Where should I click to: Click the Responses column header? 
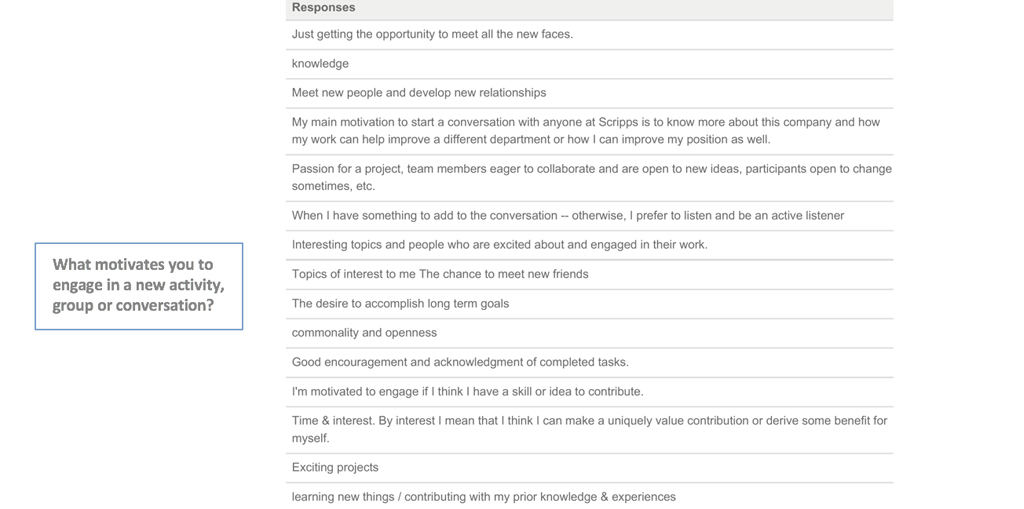(323, 8)
